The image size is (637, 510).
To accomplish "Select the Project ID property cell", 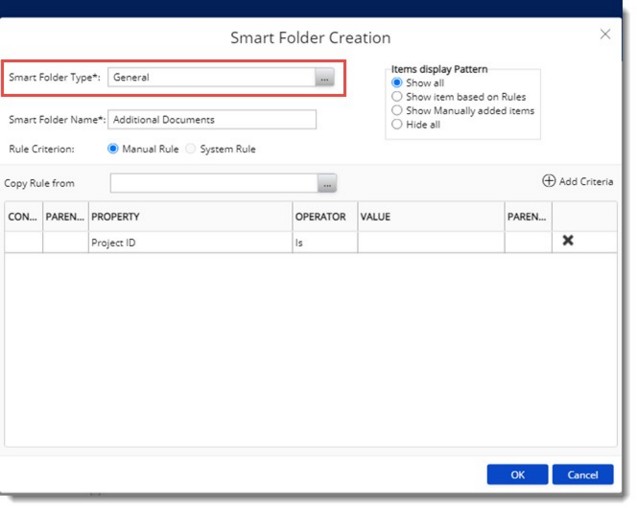I will pos(191,243).
